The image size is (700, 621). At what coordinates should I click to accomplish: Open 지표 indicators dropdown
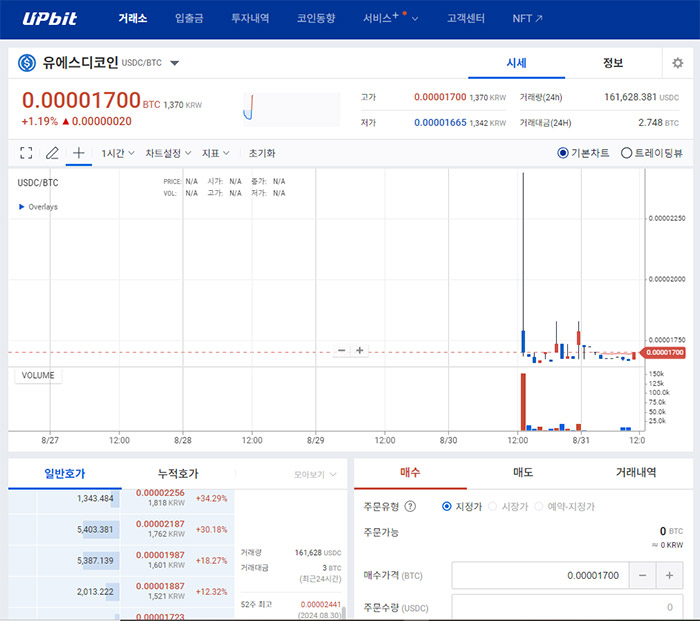(216, 153)
